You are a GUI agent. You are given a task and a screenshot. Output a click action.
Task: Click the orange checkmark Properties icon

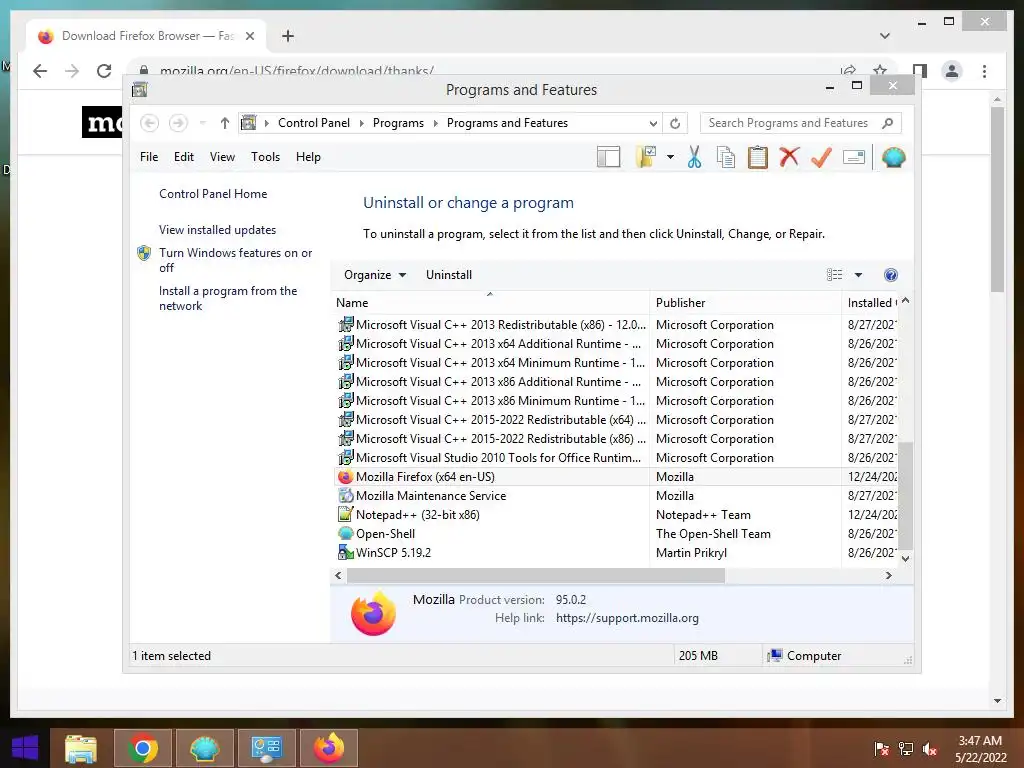[x=821, y=157]
